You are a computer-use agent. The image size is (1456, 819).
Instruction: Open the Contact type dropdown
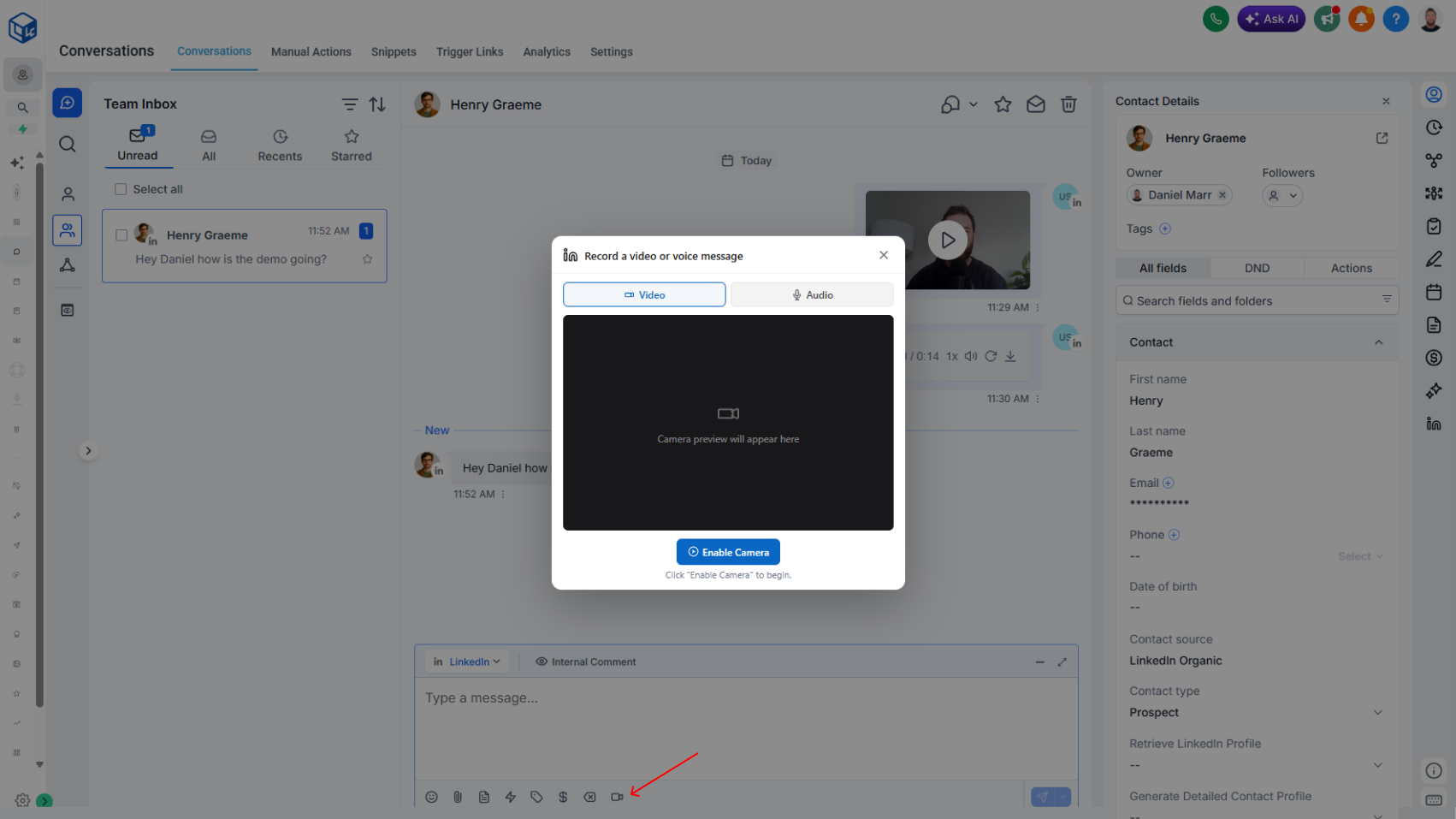(x=1256, y=712)
